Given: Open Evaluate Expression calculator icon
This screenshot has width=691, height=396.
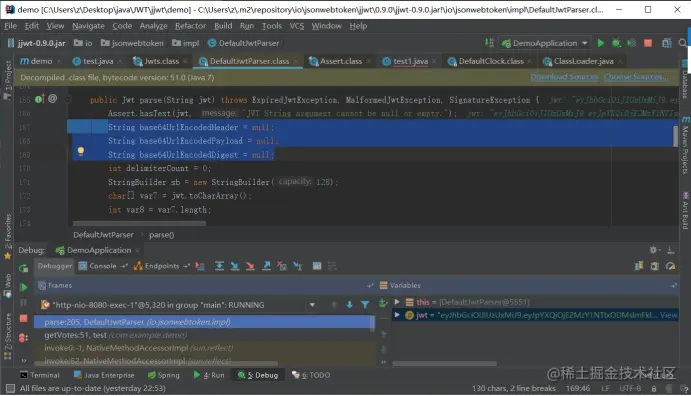Looking at the screenshot, I should tap(317, 266).
